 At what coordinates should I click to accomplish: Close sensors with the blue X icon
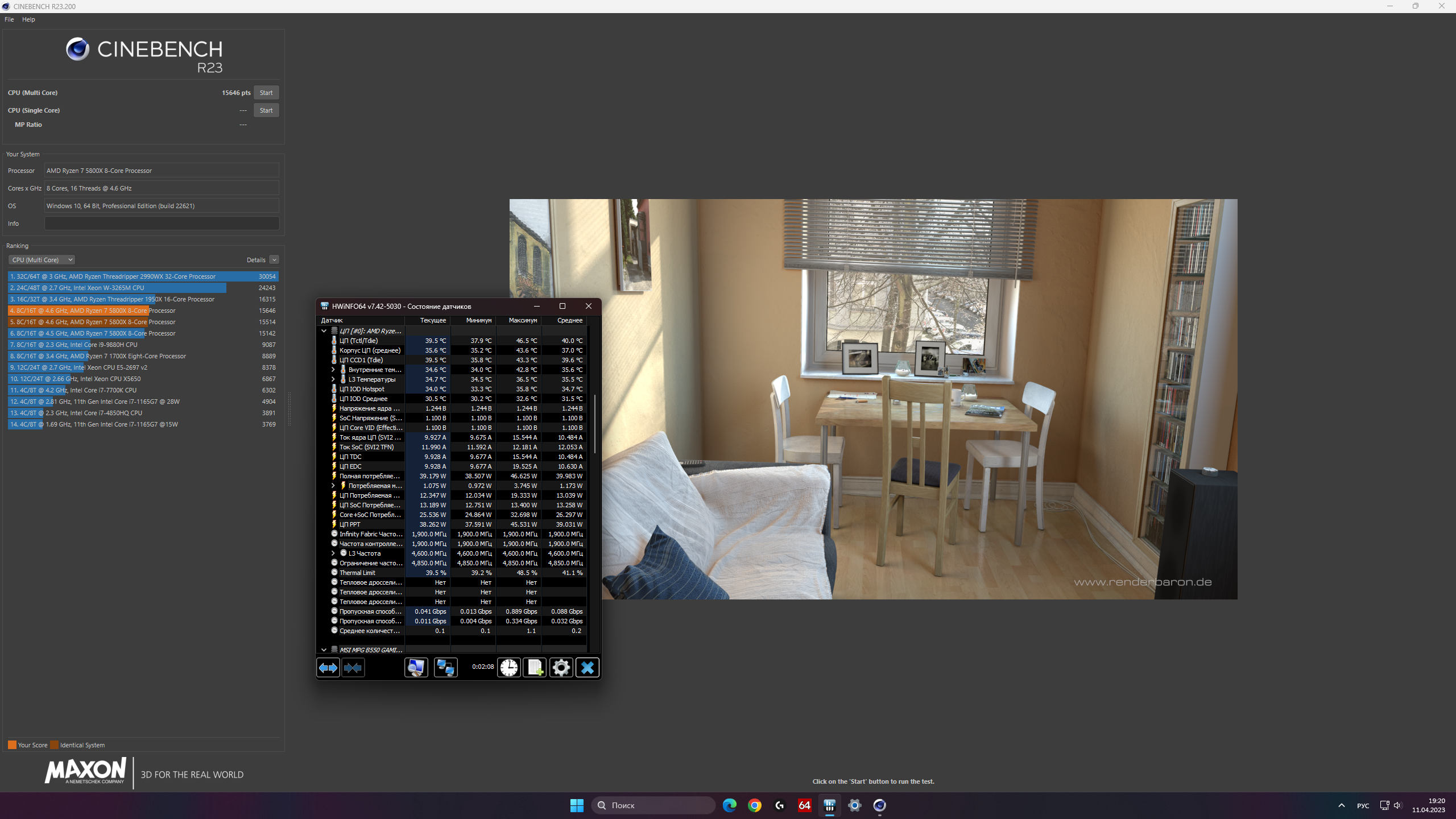coord(587,667)
